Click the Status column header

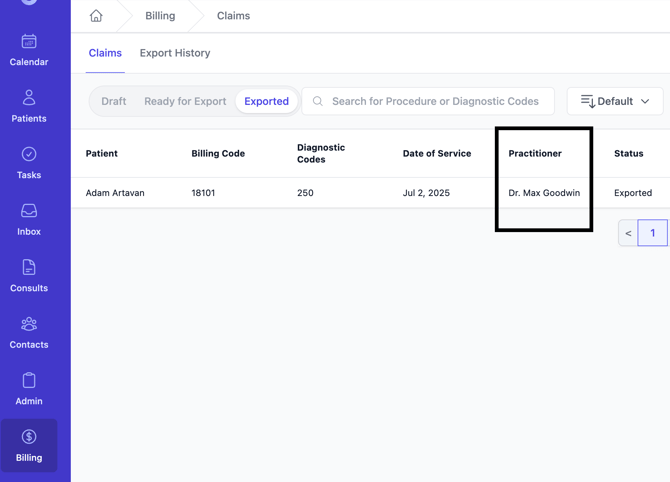pyautogui.click(x=629, y=153)
